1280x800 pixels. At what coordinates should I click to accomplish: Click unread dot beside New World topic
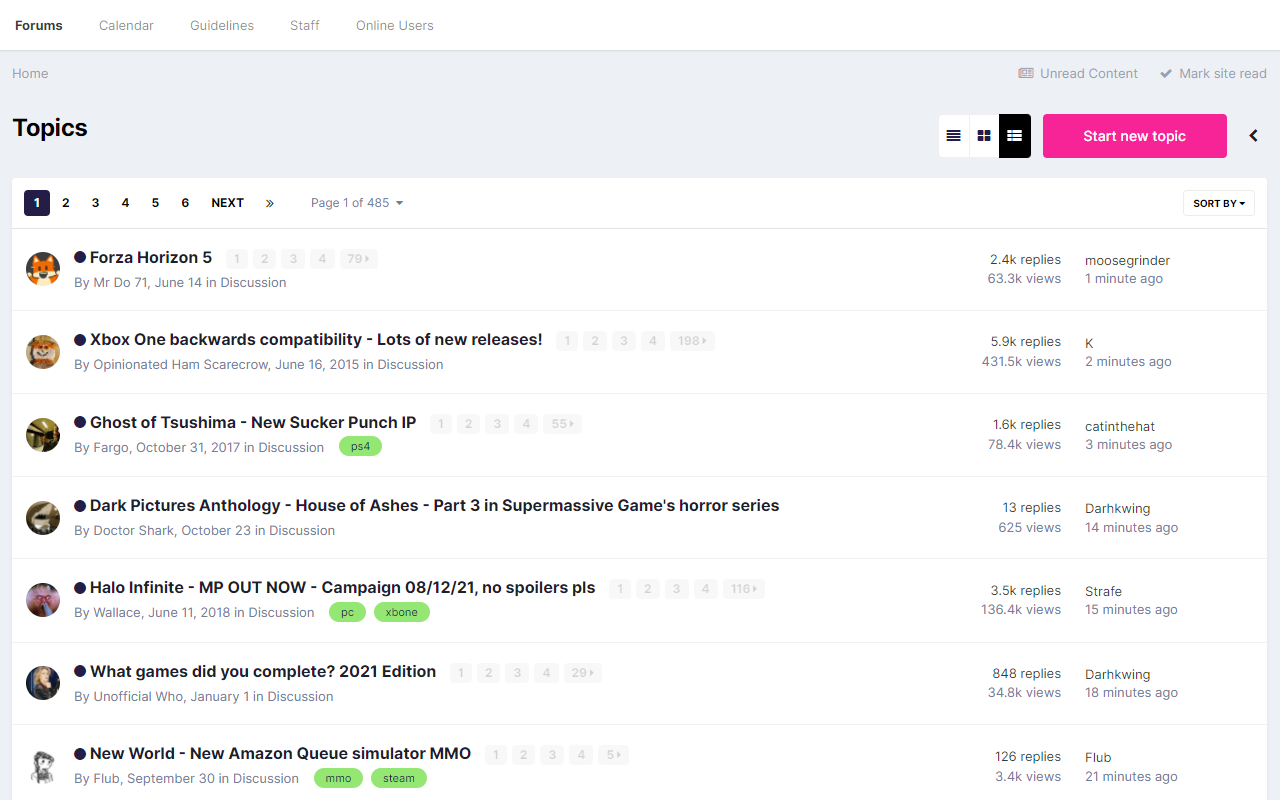[x=80, y=754]
